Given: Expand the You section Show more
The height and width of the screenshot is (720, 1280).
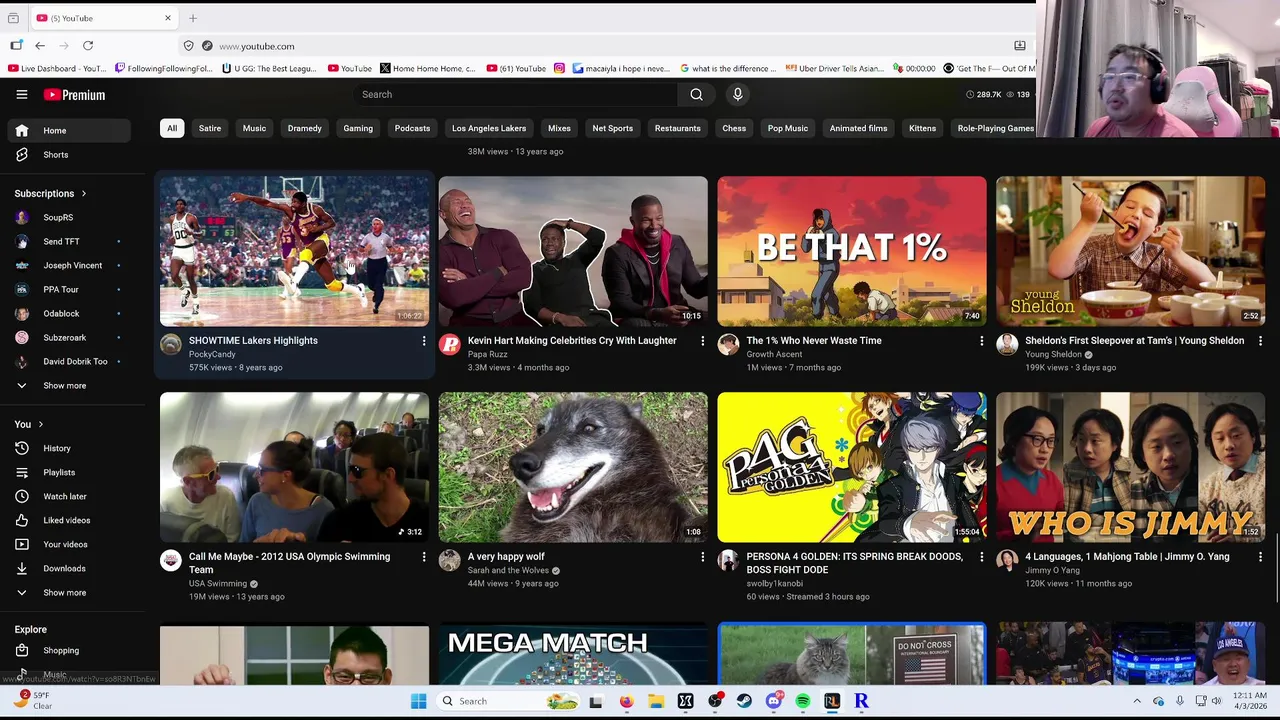Looking at the screenshot, I should point(69,593).
